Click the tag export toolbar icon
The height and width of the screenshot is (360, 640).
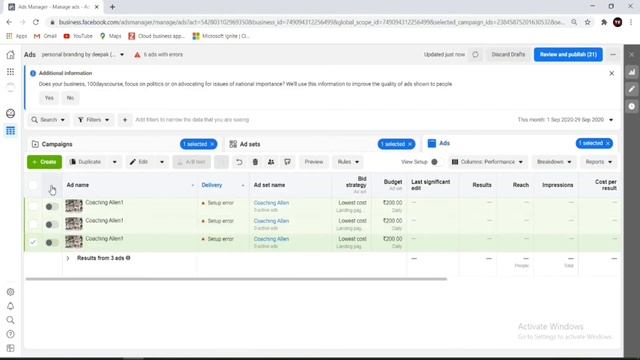(x=287, y=162)
